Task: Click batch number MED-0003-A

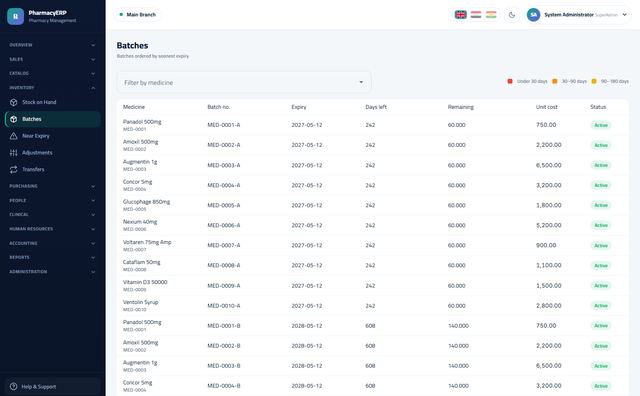Action: [224, 165]
